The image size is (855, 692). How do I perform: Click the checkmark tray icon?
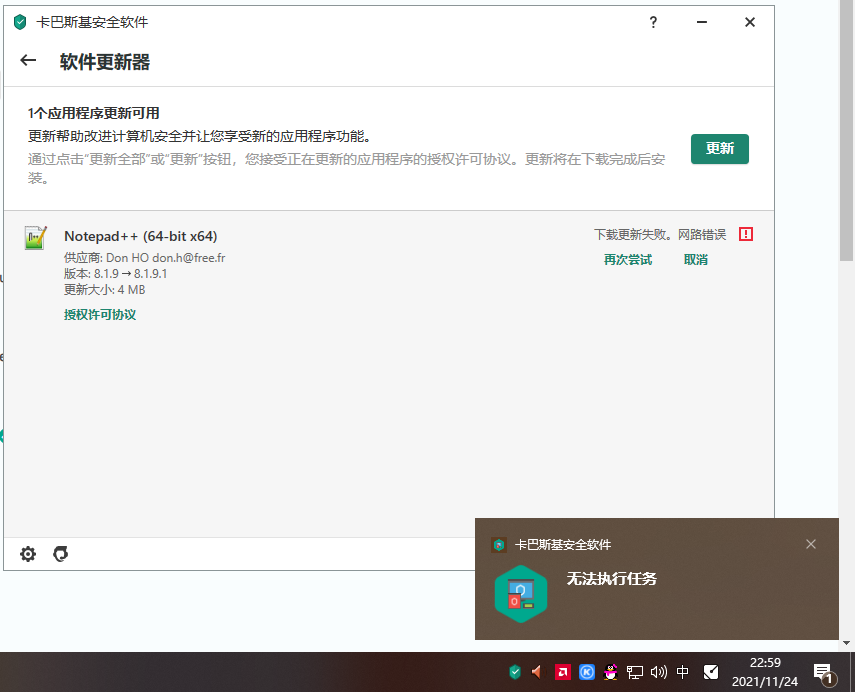point(711,672)
